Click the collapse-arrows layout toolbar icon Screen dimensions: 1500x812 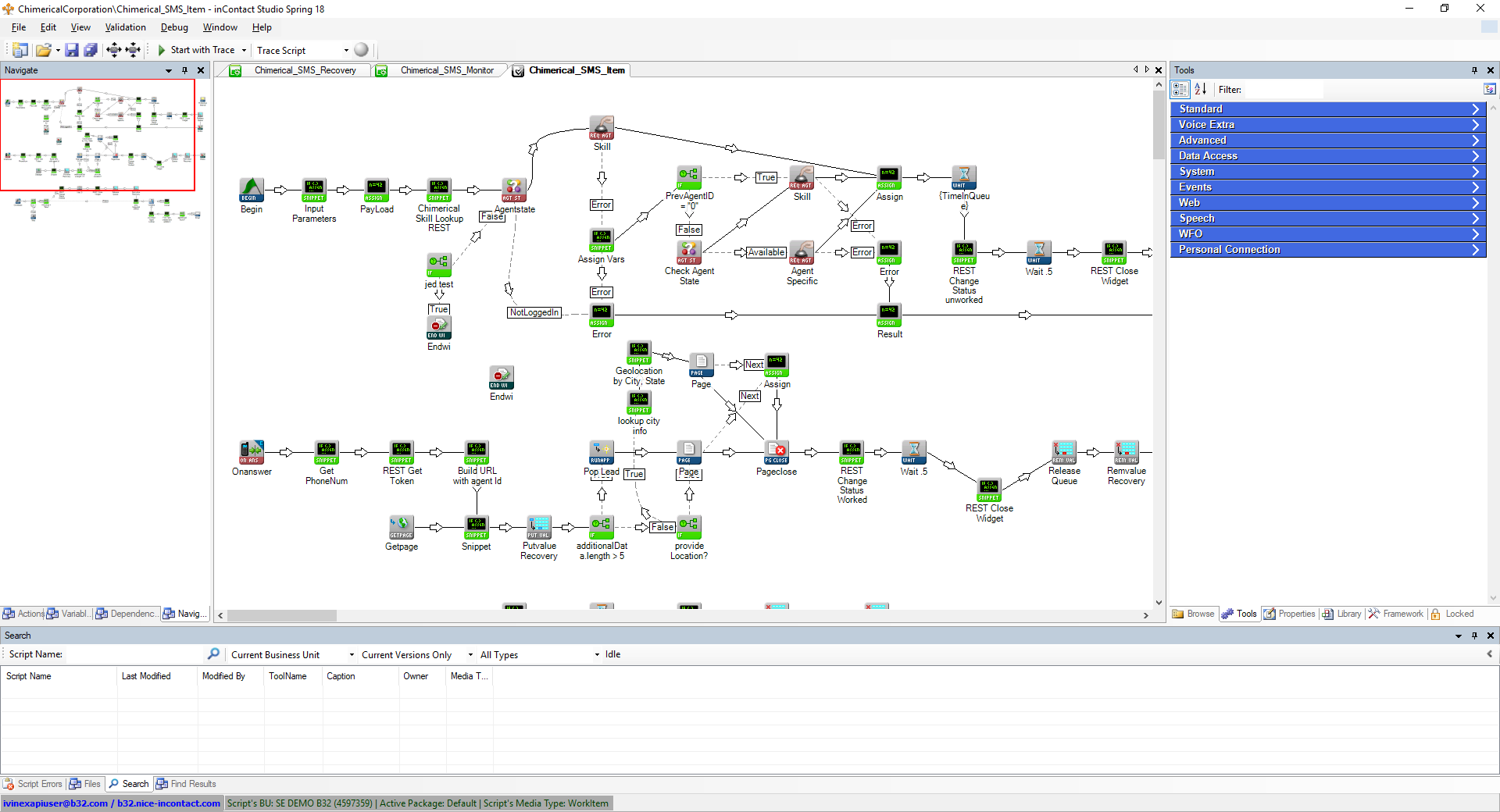click(133, 50)
